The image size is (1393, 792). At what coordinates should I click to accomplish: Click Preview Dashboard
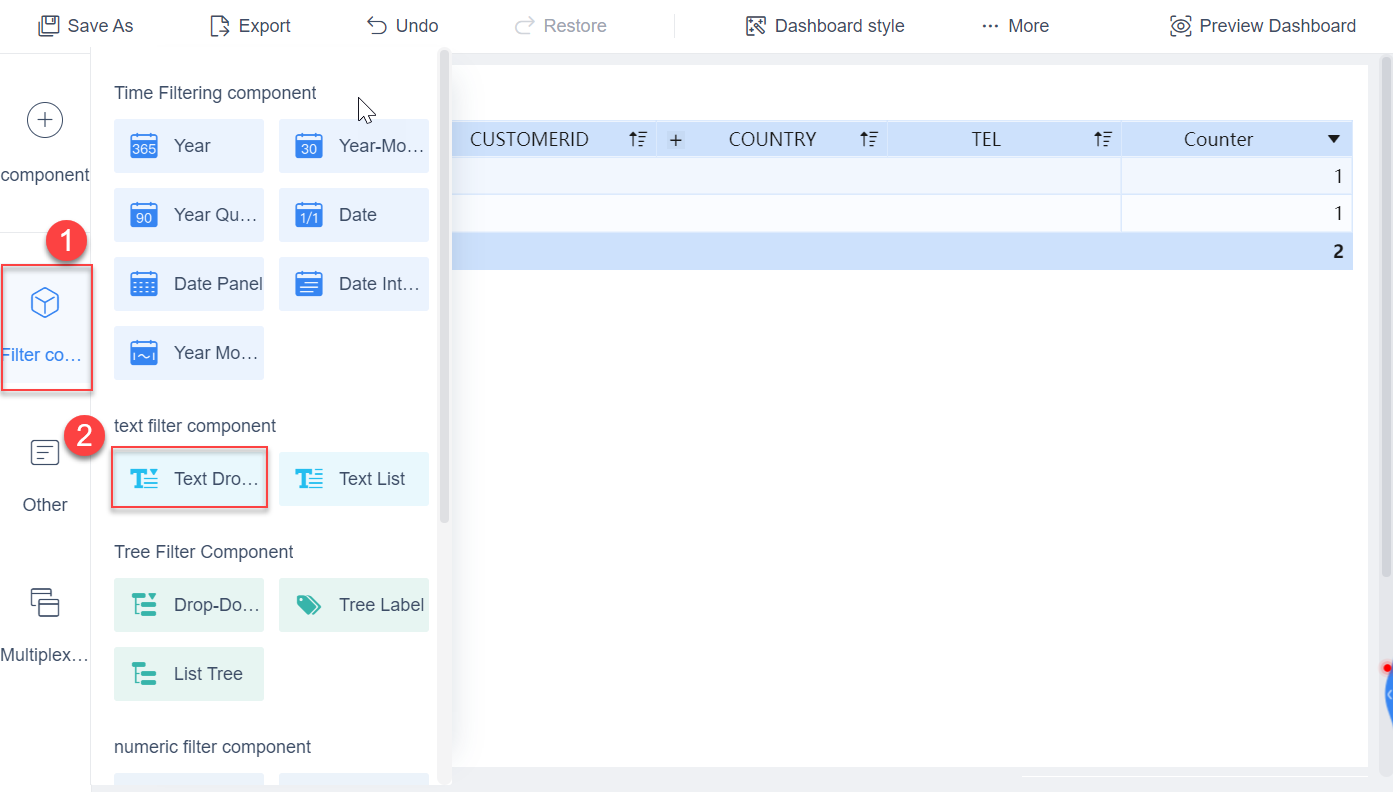tap(1263, 26)
